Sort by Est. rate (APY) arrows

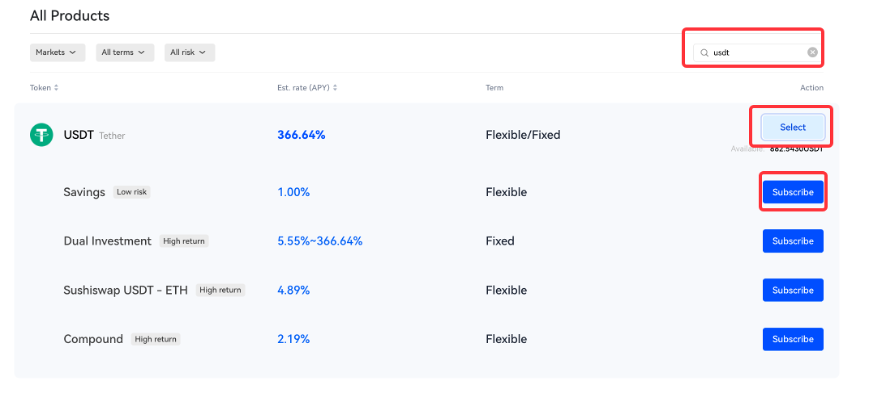tap(337, 88)
